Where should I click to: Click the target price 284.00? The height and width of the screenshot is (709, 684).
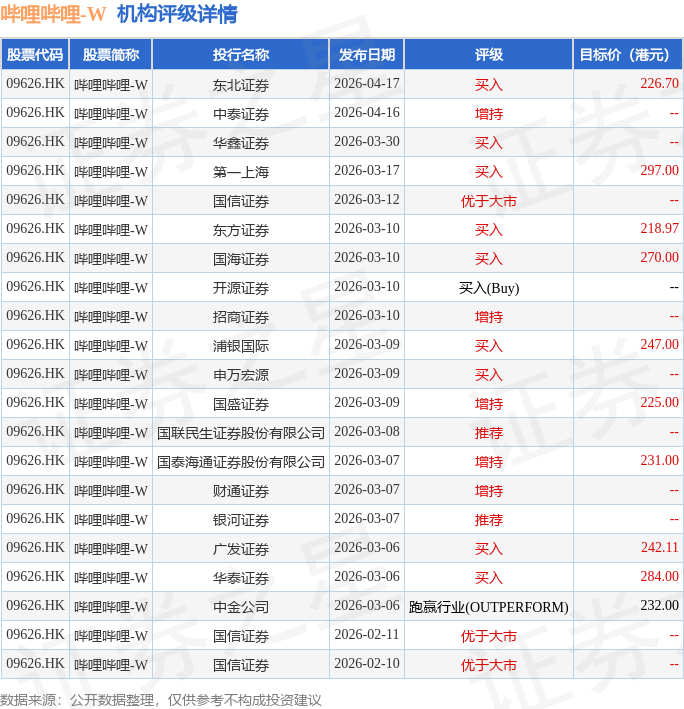point(659,577)
